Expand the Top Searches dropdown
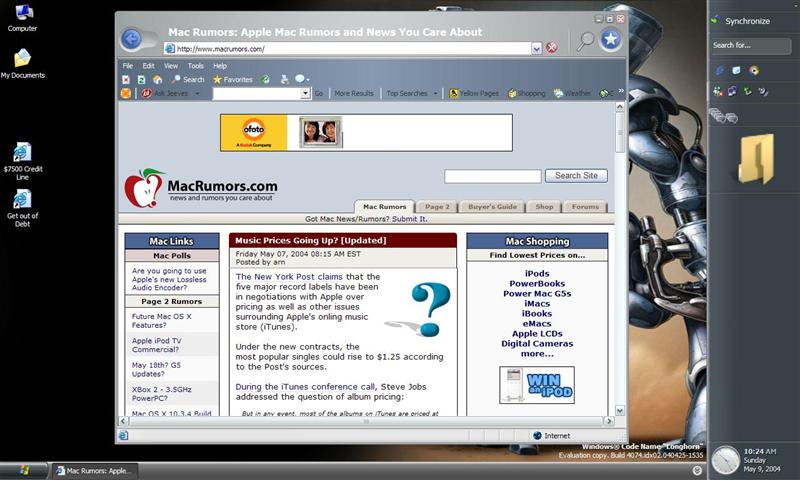Viewport: 800px width, 480px height. click(435, 93)
